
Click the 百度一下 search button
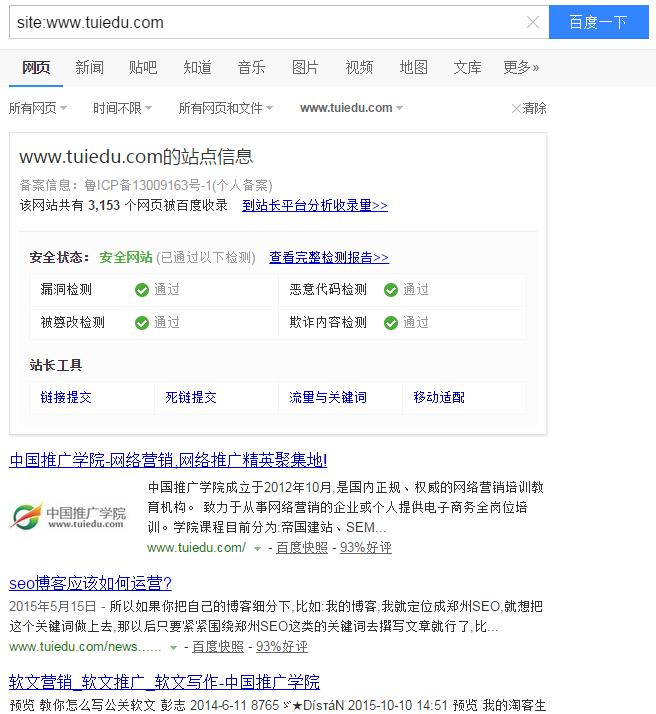point(598,22)
